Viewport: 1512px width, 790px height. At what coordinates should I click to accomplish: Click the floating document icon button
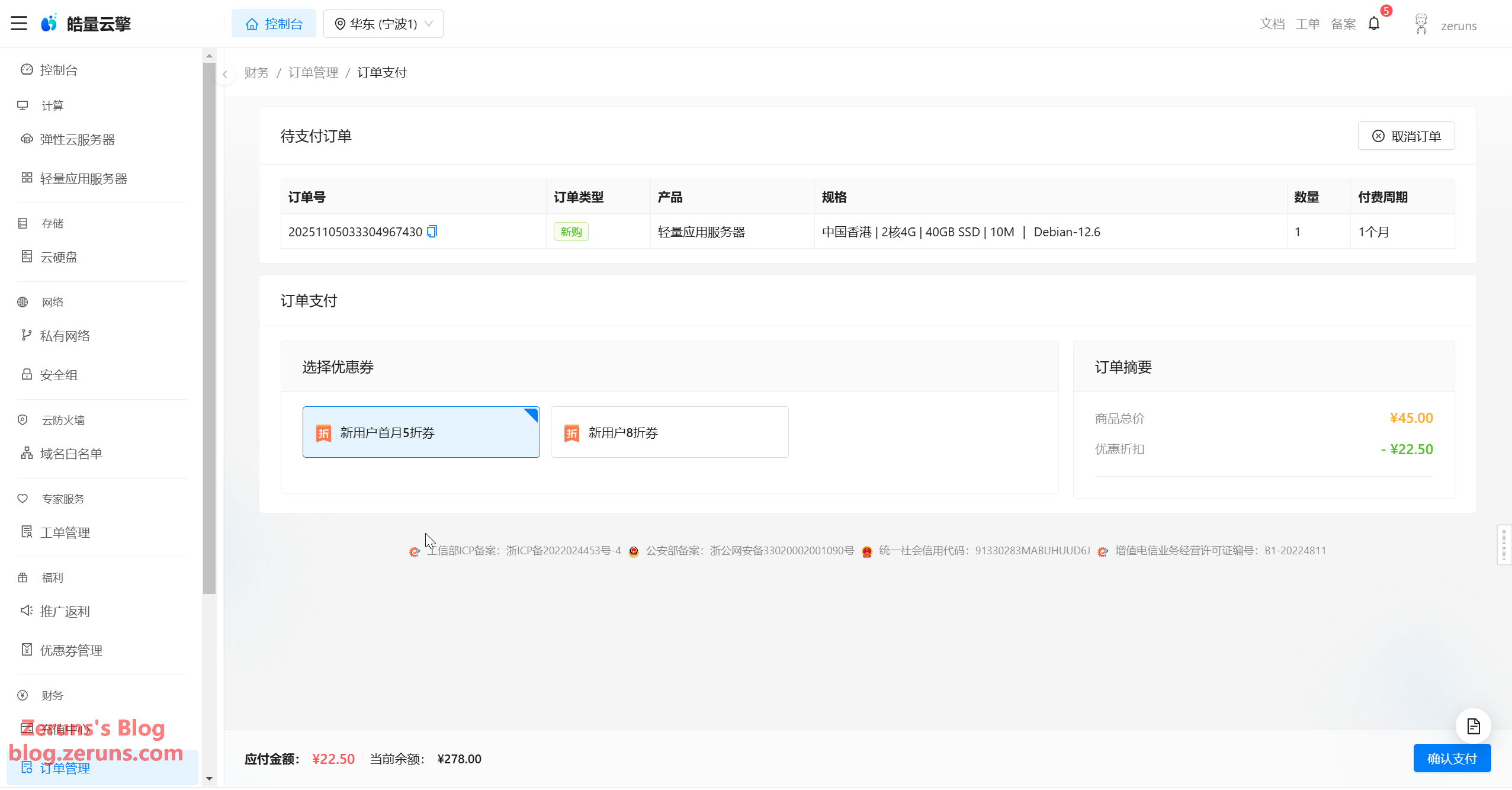tap(1473, 726)
